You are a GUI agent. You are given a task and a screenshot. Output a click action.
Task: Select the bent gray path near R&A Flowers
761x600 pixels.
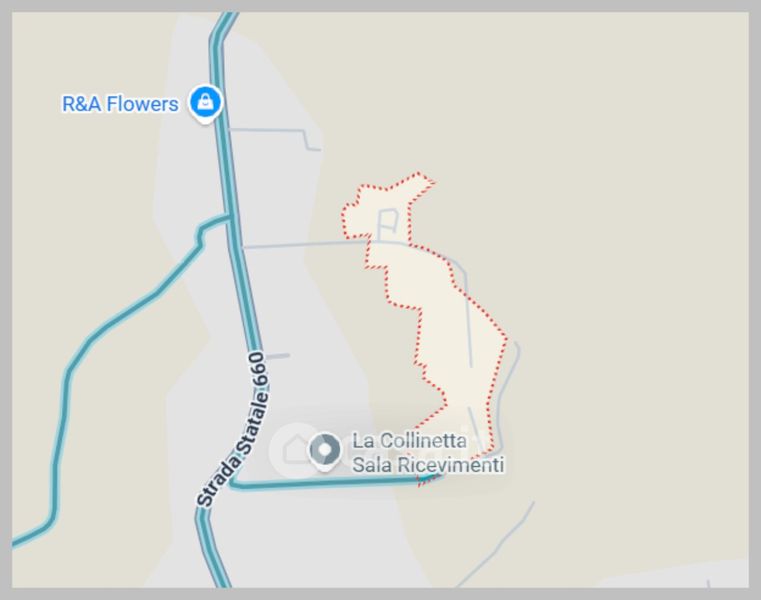tap(275, 139)
